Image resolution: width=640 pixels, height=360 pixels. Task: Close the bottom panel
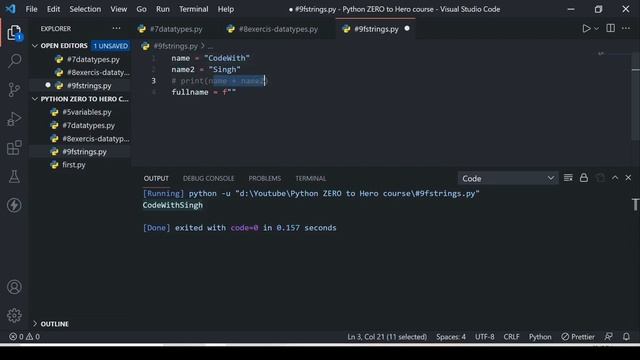(x=628, y=178)
